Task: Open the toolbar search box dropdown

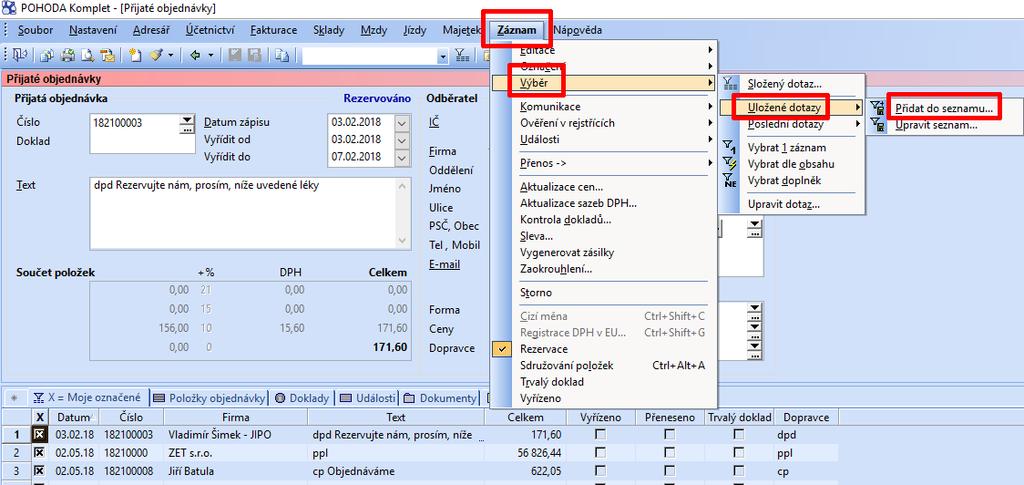Action: (x=443, y=56)
